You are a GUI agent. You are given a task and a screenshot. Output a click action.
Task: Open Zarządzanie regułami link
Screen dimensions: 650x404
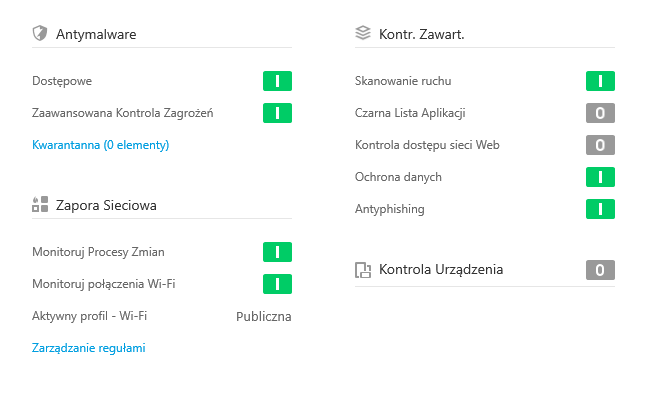(89, 348)
